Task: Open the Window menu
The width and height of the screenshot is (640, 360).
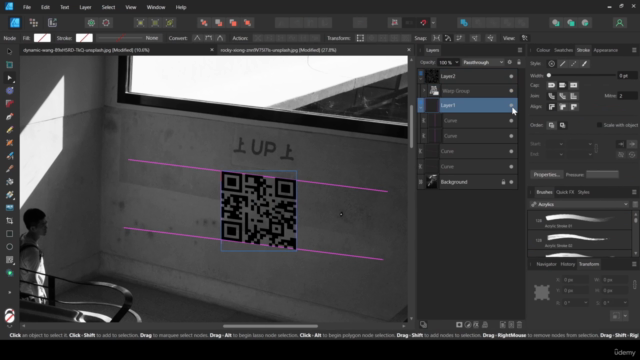Action: 156,7
